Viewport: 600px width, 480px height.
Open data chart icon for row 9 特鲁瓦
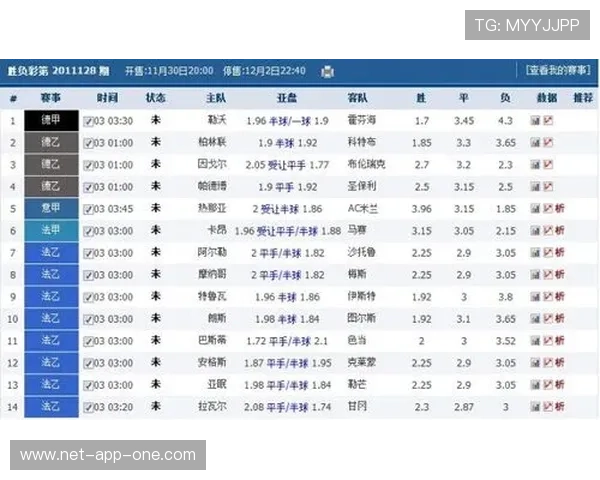[x=535, y=297]
